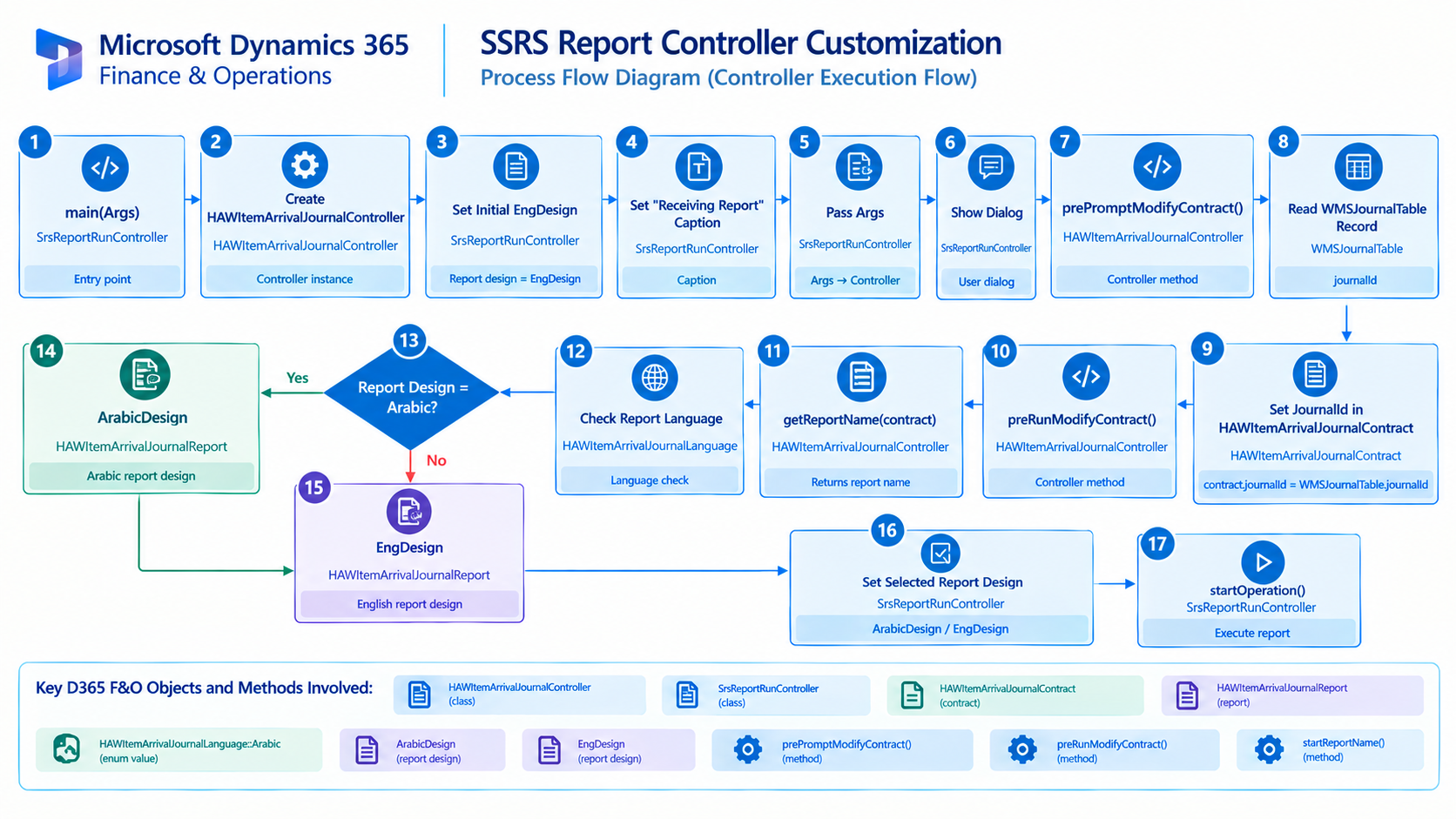The height and width of the screenshot is (819, 1456).
Task: Click the "Arabic report design" tag
Action: point(141,476)
